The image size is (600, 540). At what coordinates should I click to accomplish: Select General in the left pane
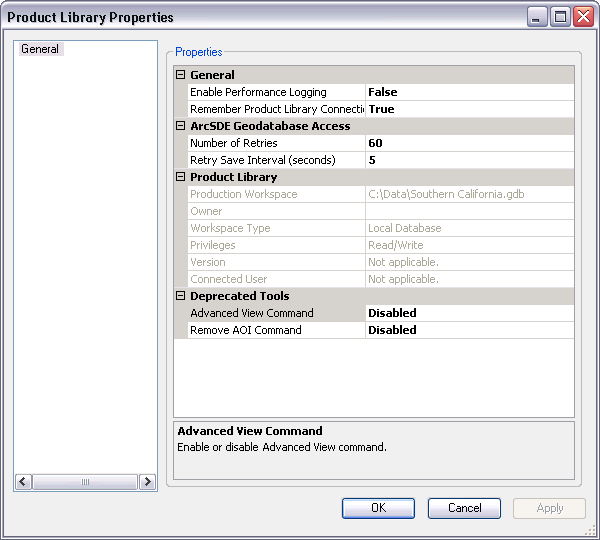40,49
